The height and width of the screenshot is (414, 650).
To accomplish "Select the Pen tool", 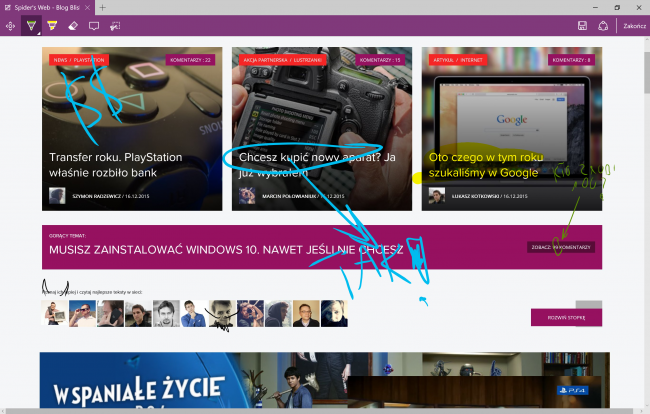I will tap(31, 26).
